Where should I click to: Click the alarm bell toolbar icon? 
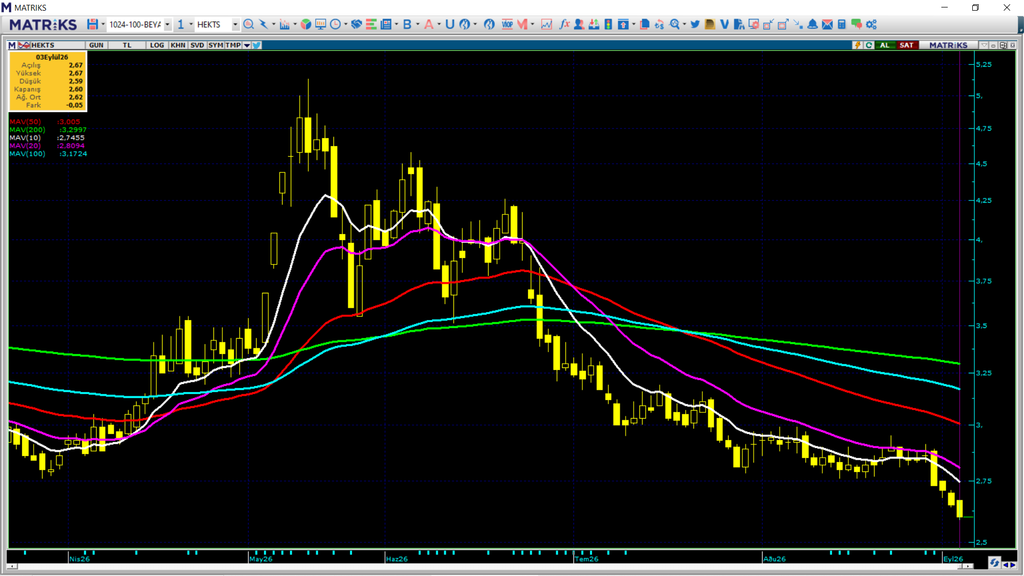coord(812,24)
